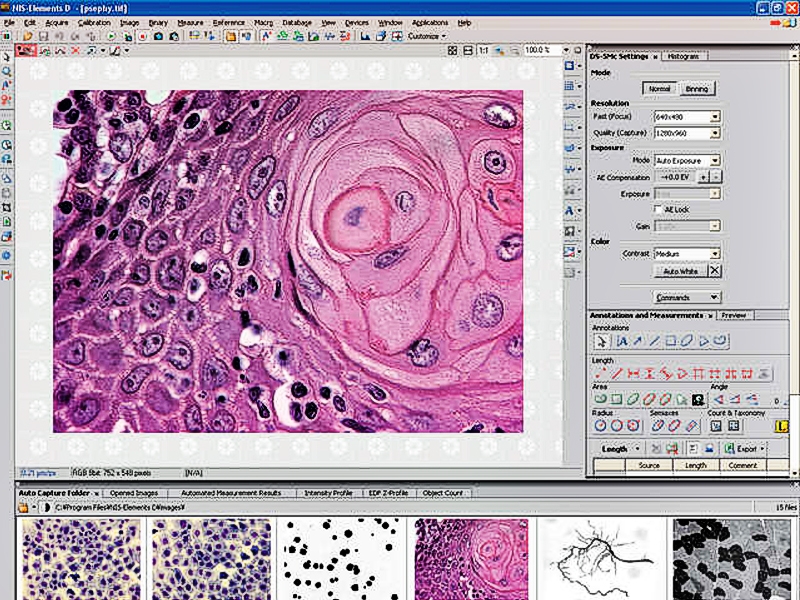800x600 pixels.
Task: Open the Contrast dropdown
Action: 715,254
